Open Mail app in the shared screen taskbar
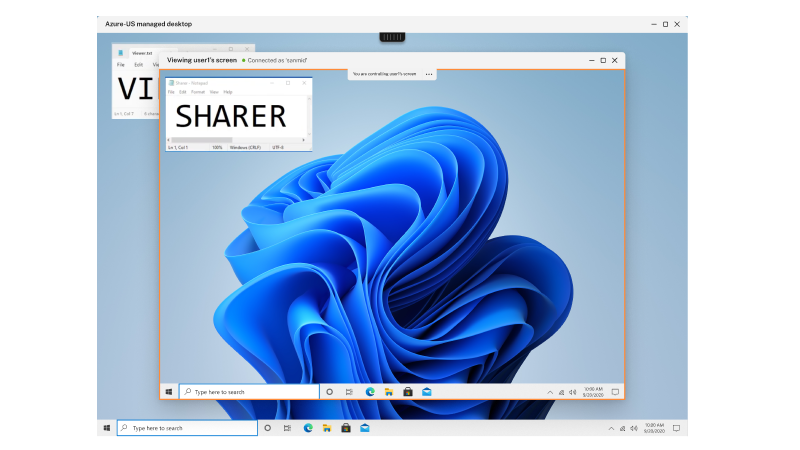 click(426, 392)
